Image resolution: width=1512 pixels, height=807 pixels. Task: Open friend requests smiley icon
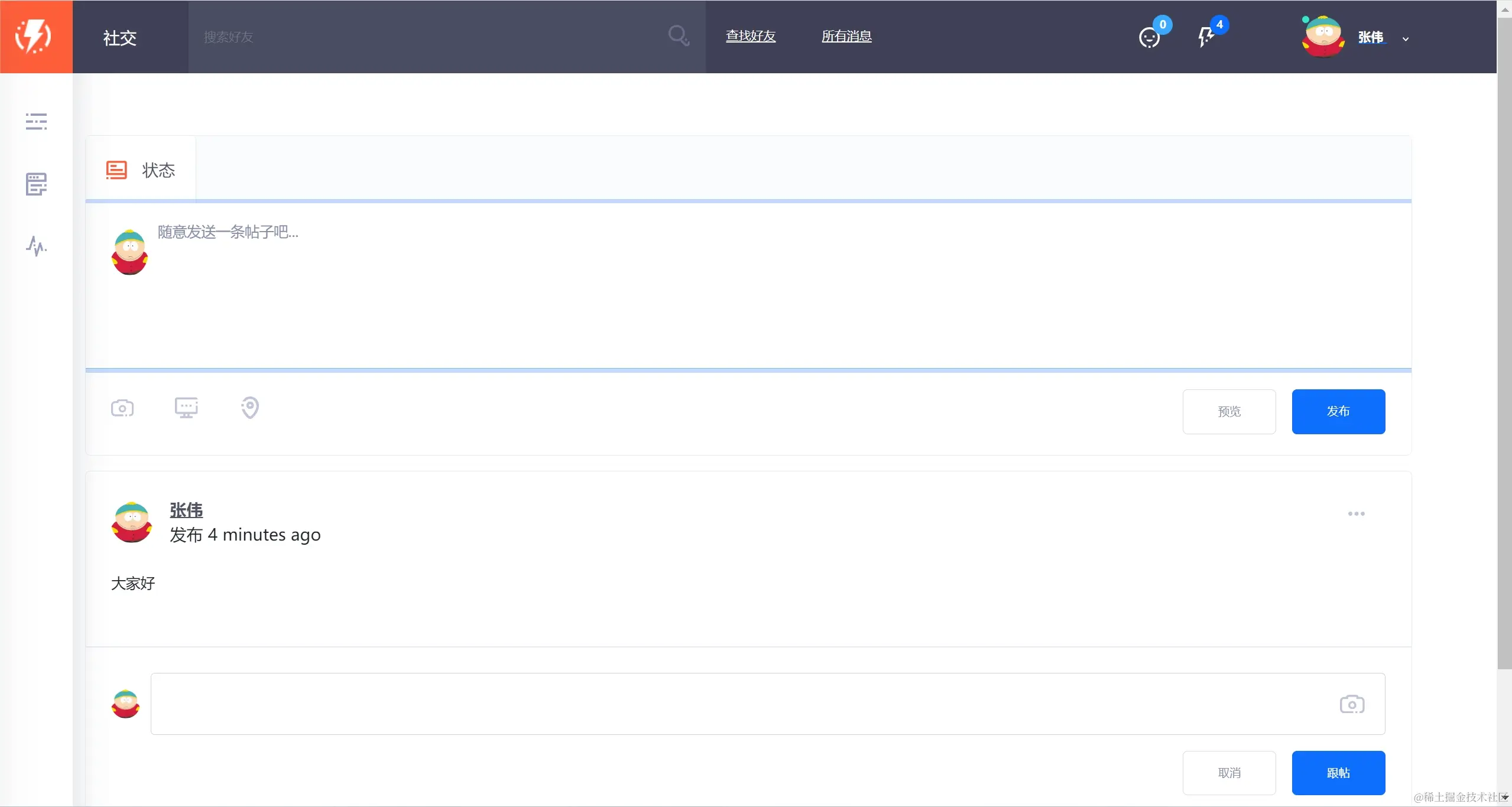[x=1149, y=38]
